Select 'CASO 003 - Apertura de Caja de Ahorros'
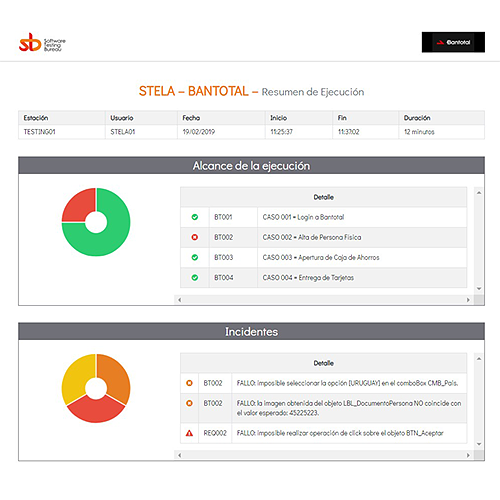The image size is (500, 500). 323,257
